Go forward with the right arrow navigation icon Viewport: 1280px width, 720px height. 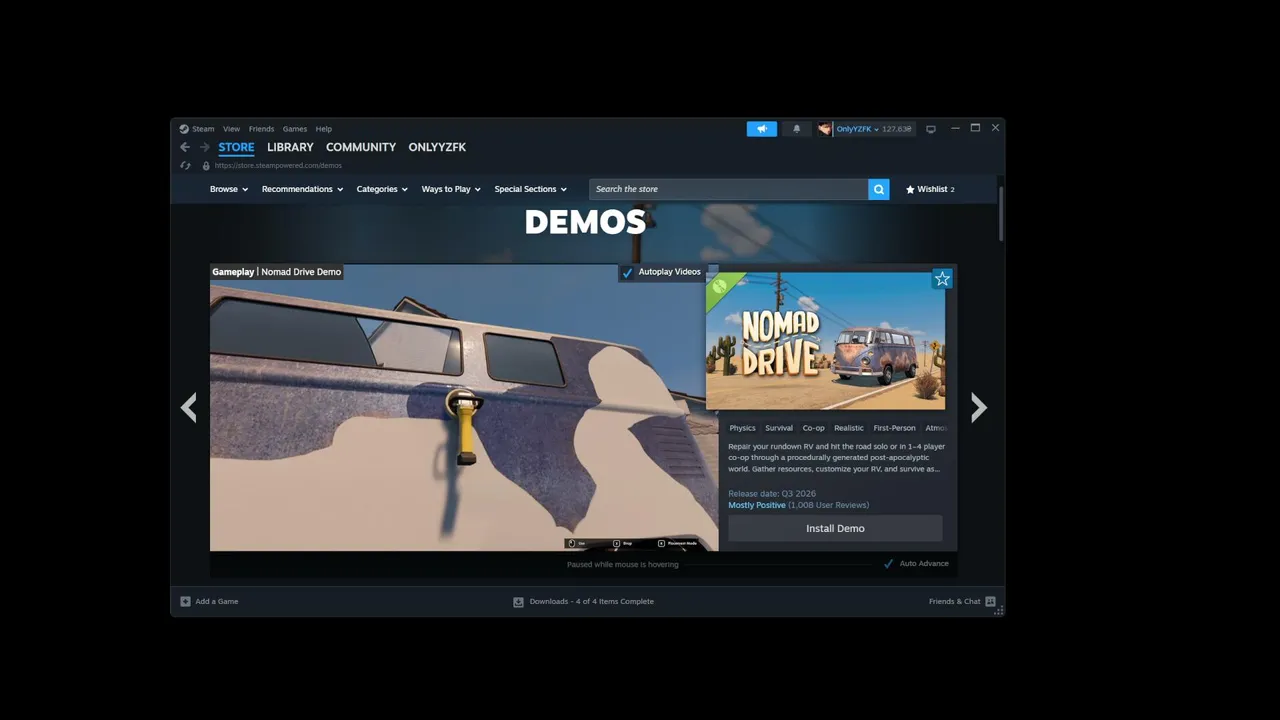(x=204, y=147)
